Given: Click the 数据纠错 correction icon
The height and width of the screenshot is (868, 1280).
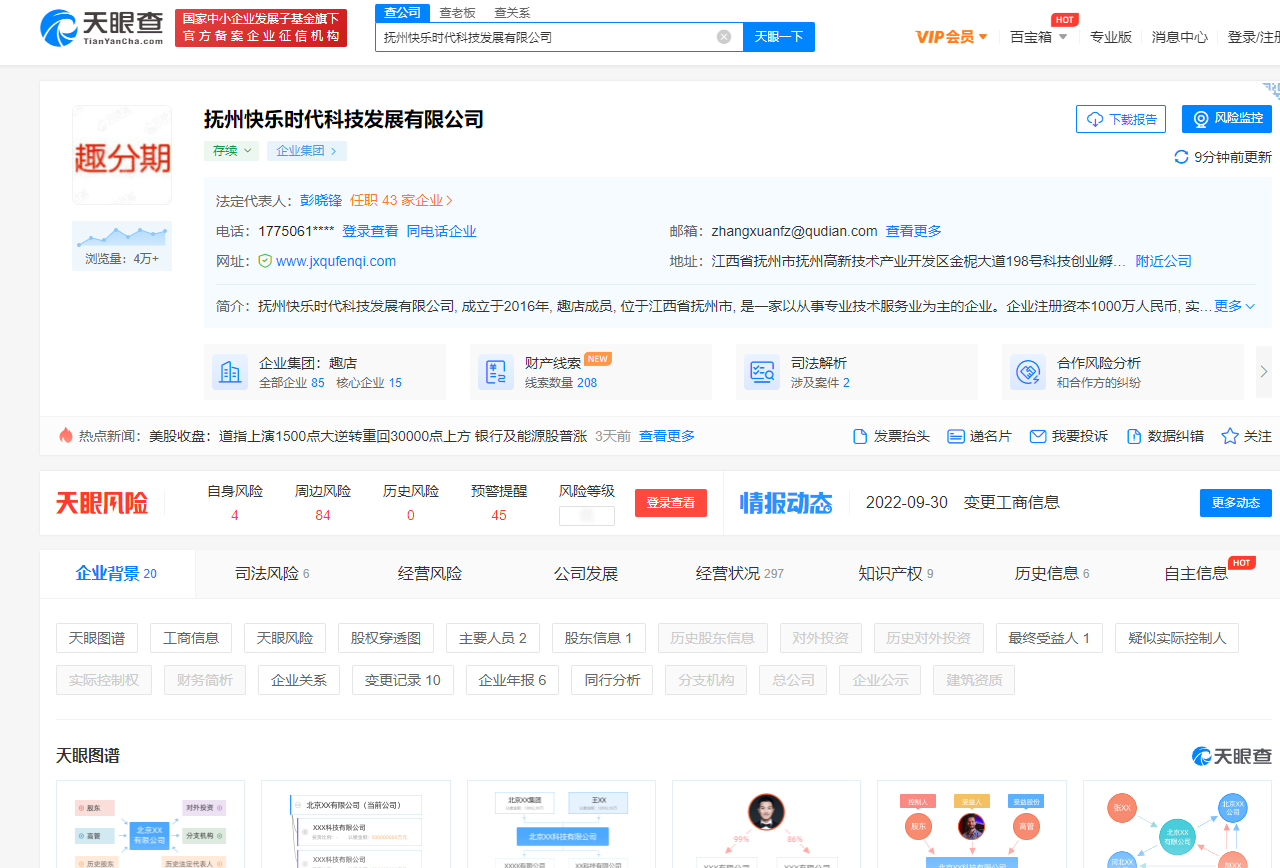Looking at the screenshot, I should click(x=1134, y=436).
